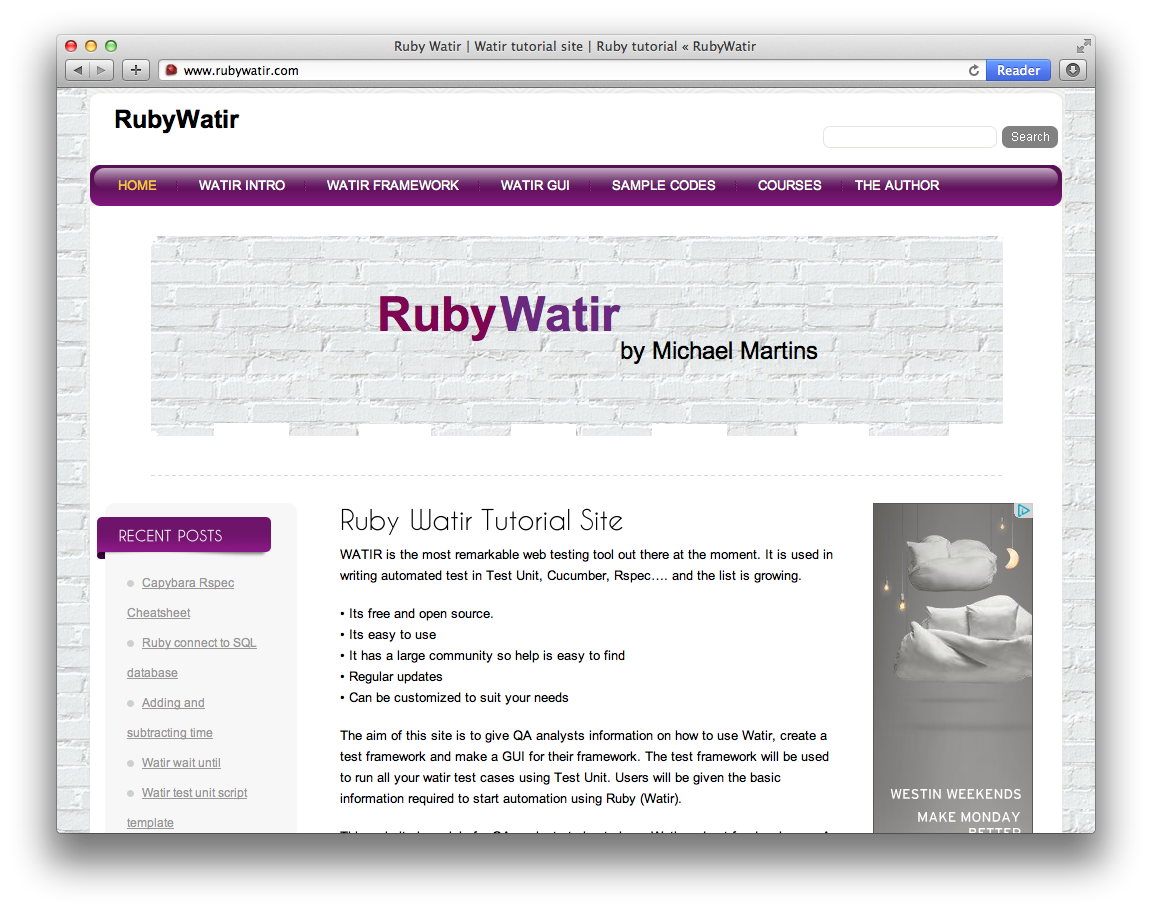Click the 'Its free and open source.' bullet
The width and height of the screenshot is (1152, 912).
pyautogui.click(x=417, y=614)
